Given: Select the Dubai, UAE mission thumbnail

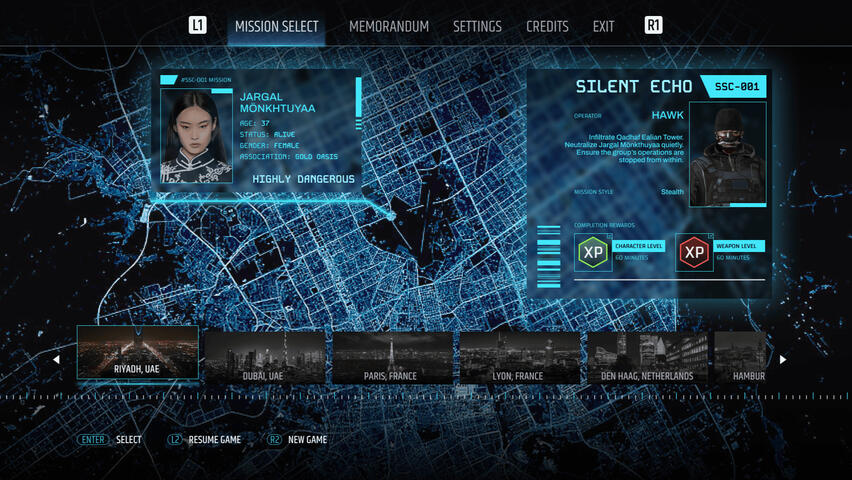Looking at the screenshot, I should 264,357.
